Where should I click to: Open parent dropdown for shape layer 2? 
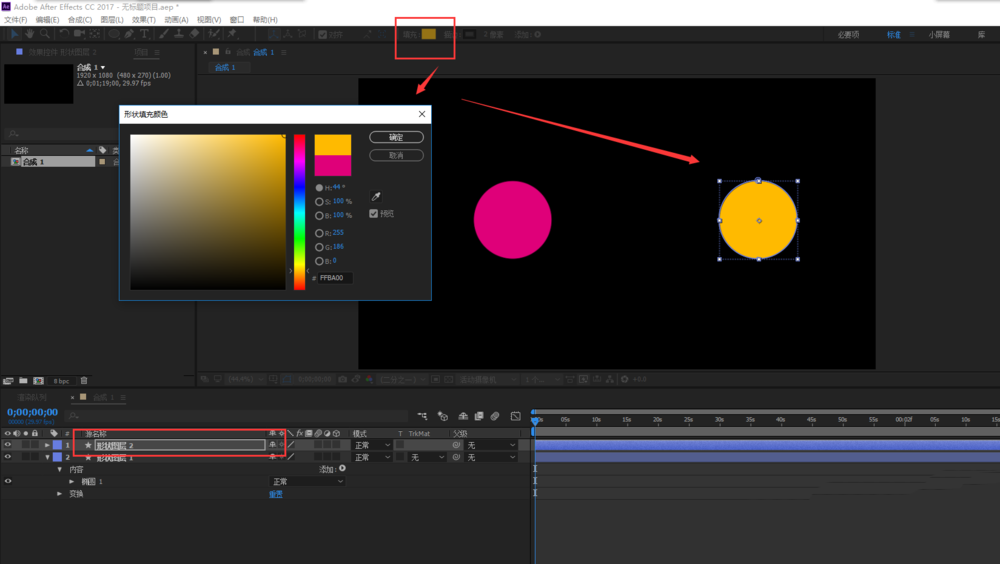(490, 445)
